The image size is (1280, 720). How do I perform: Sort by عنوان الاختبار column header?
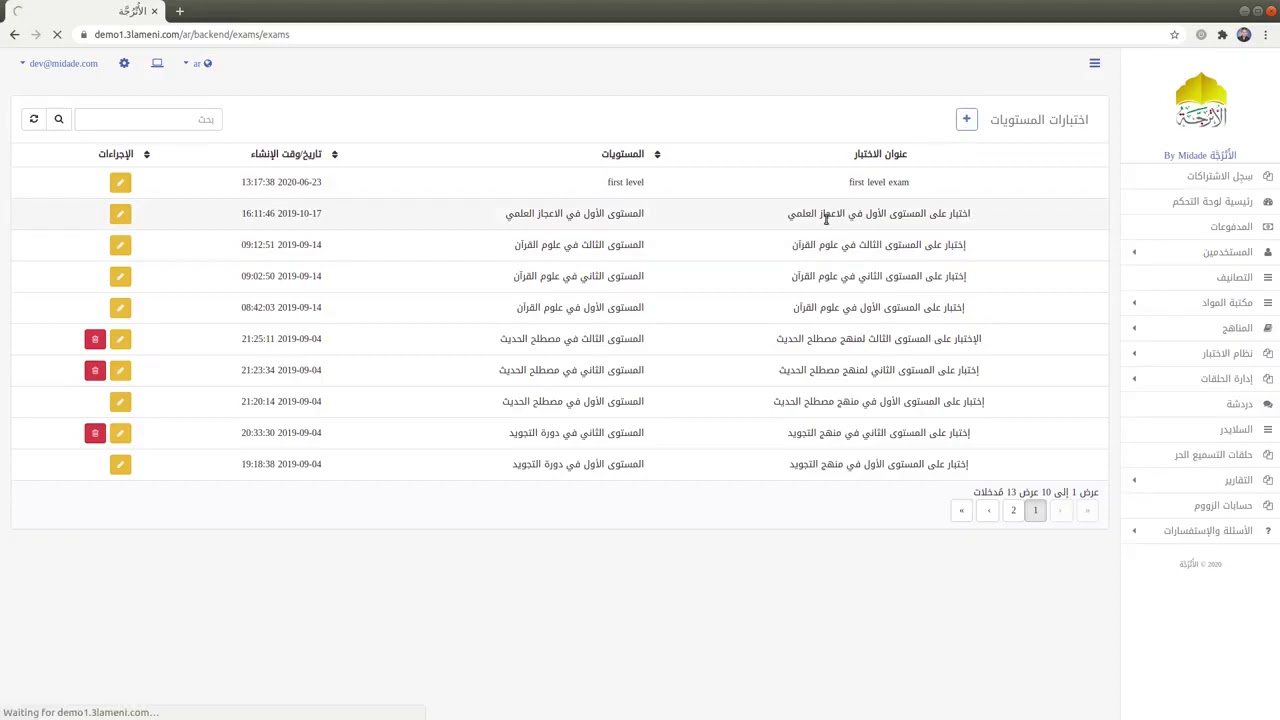coord(880,154)
